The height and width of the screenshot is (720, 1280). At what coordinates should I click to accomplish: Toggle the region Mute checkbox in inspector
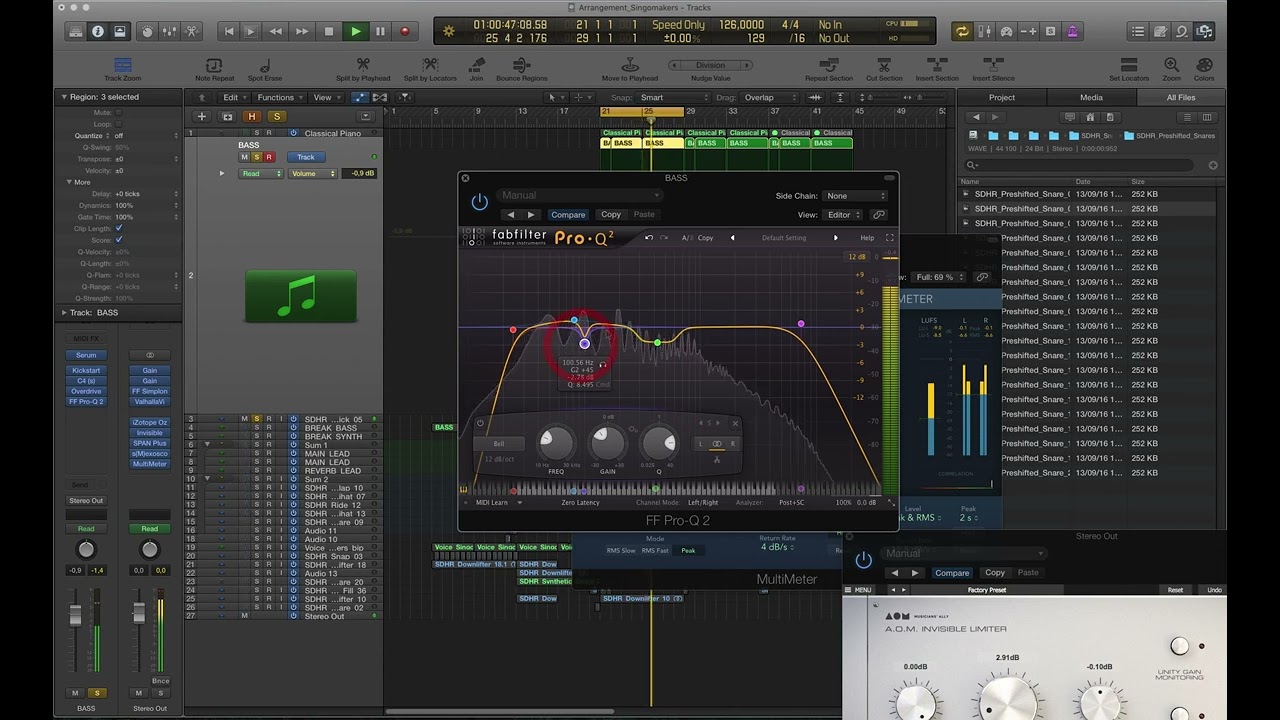coord(119,113)
